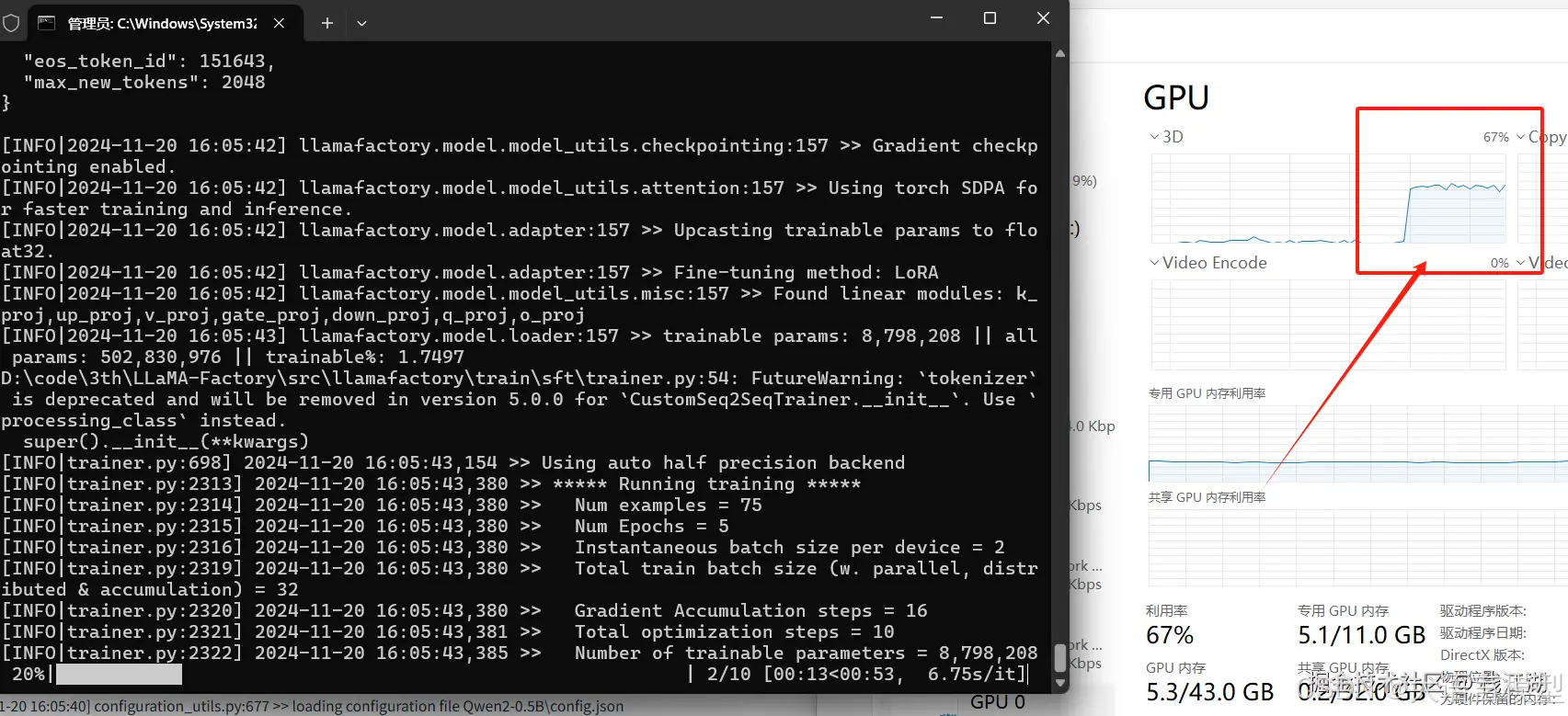Screen dimensions: 1568x716
Task: Maximize the terminal window
Action: tap(990, 18)
